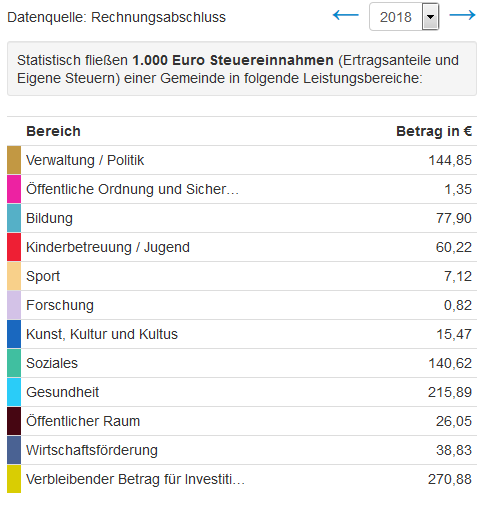The width and height of the screenshot is (480, 525).
Task: Click the Verwaltung / Politik color swatch
Action: point(14,160)
